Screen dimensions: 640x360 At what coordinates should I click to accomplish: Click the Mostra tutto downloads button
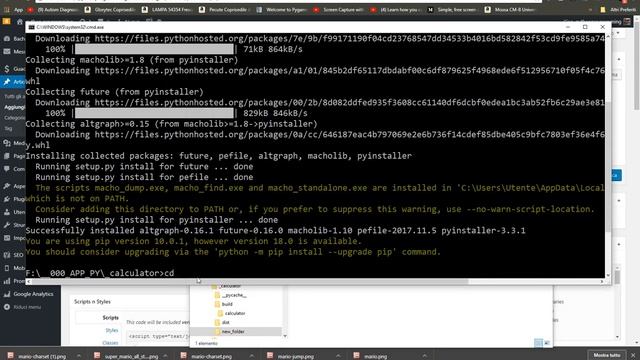(x=607, y=356)
